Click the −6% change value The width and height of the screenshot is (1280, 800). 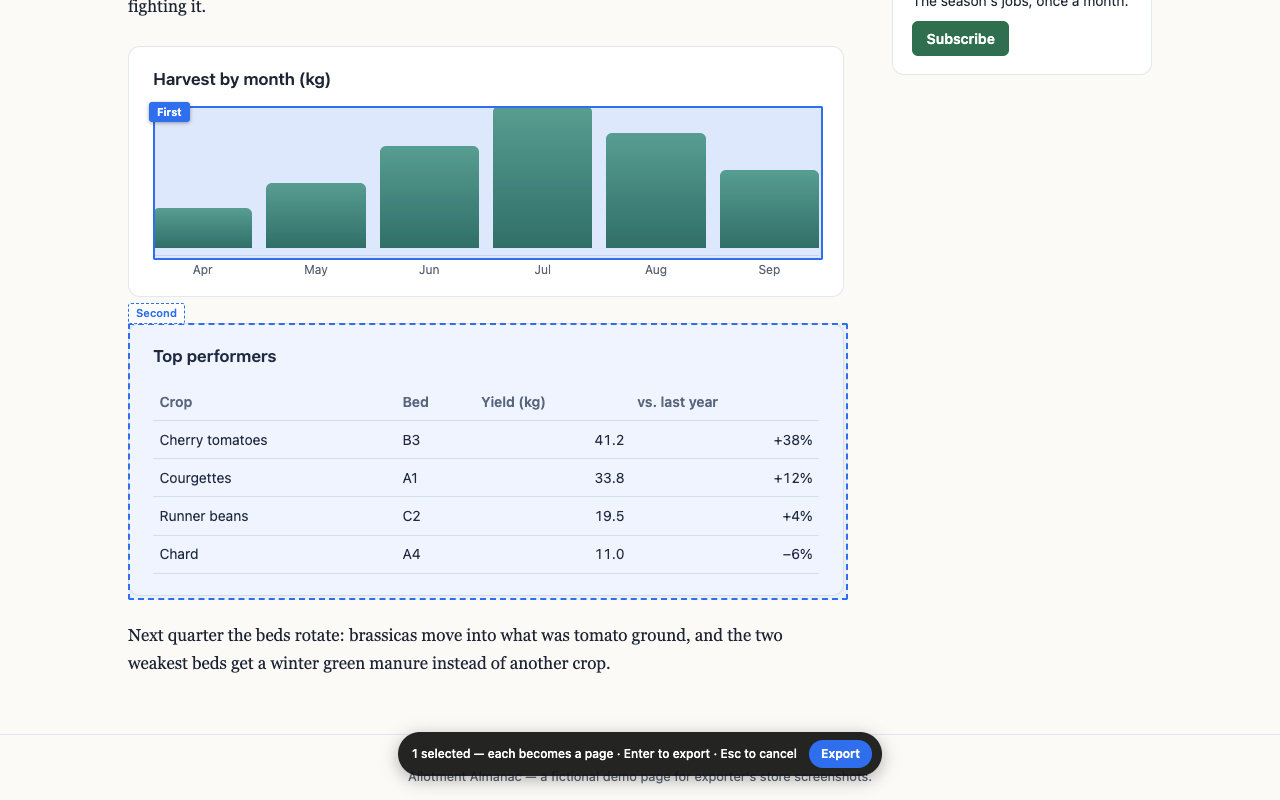797,554
